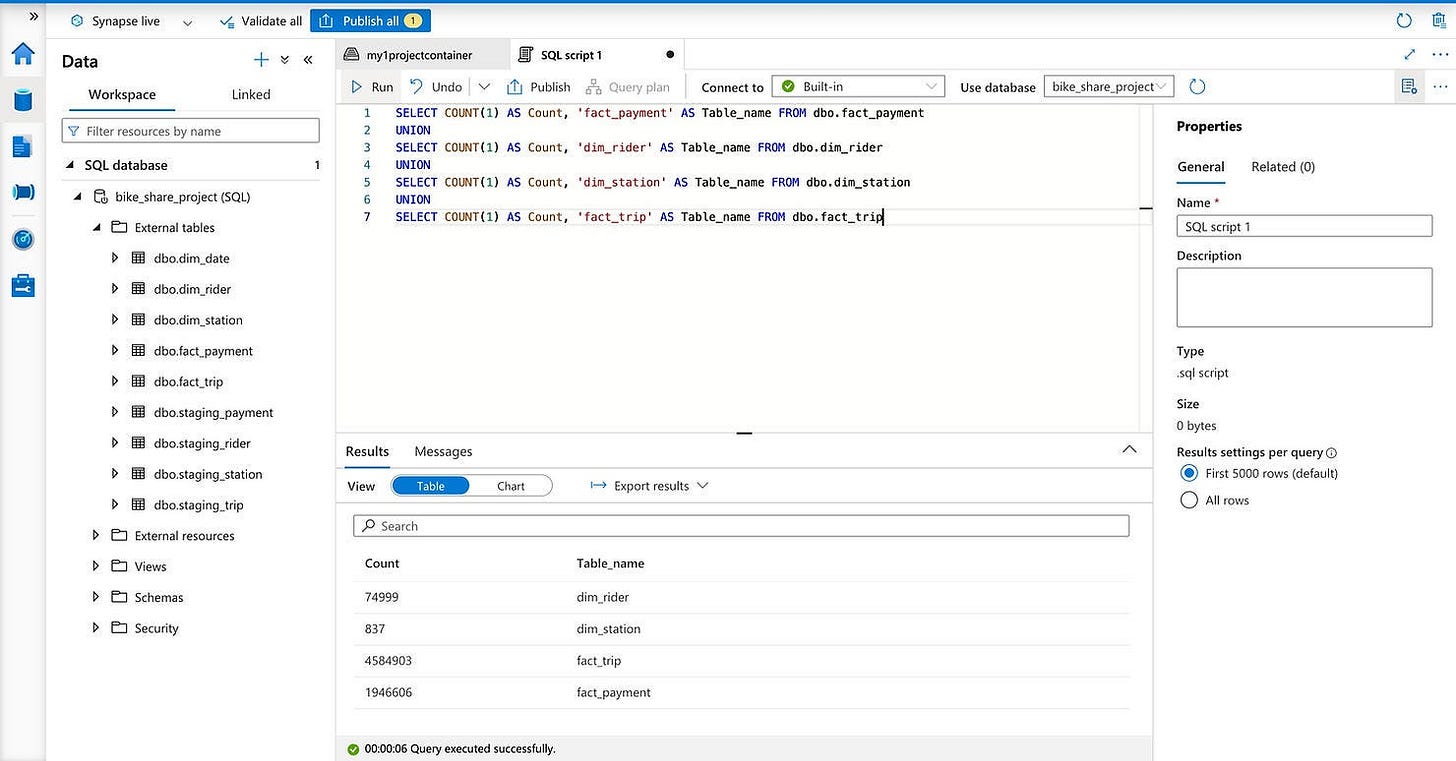Open the Undo options dropdown arrow
The width and height of the screenshot is (1456, 761).
[484, 87]
